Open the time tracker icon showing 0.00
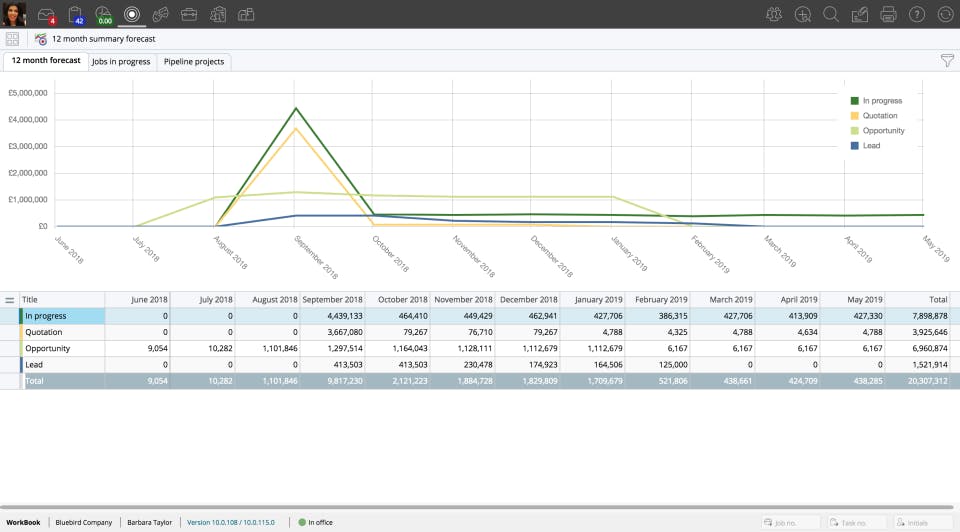The height and width of the screenshot is (532, 960). click(103, 15)
